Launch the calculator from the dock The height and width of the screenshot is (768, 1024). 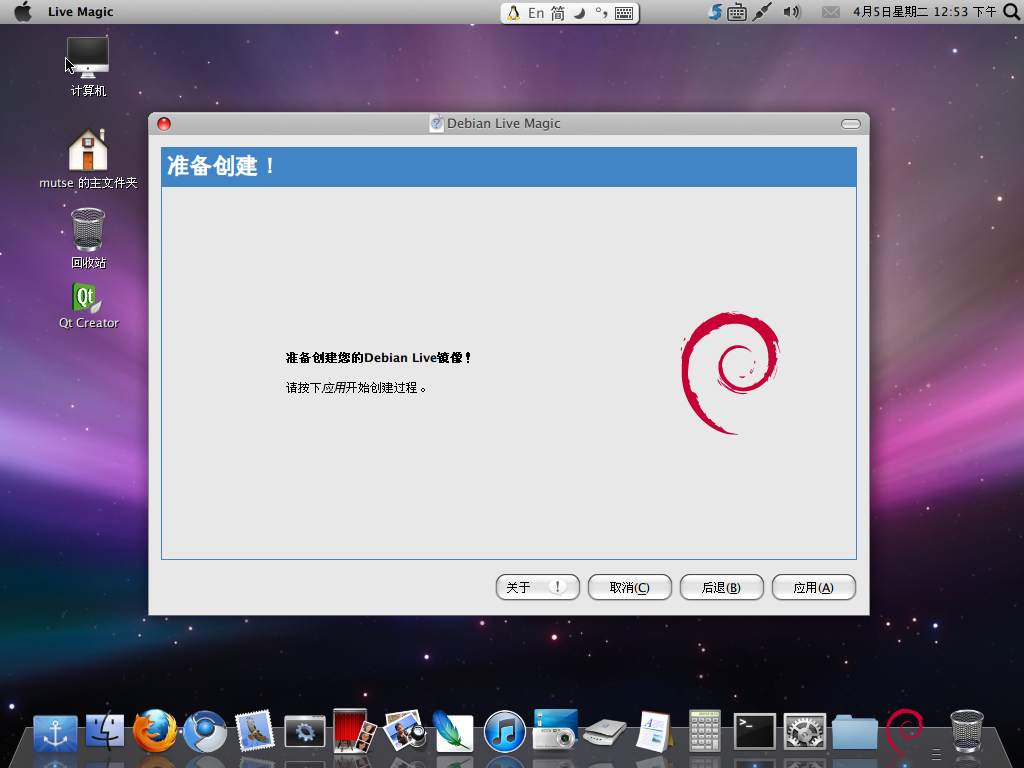[x=705, y=731]
